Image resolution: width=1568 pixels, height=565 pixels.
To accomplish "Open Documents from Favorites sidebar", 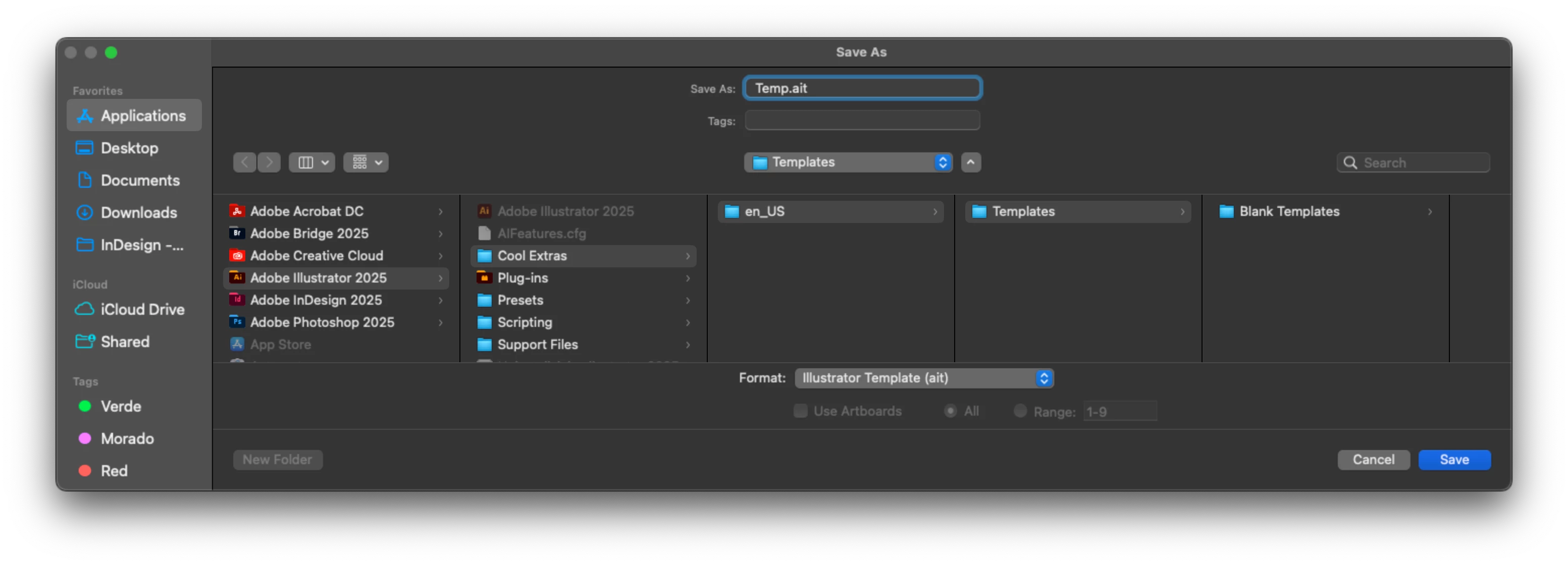I will (139, 180).
